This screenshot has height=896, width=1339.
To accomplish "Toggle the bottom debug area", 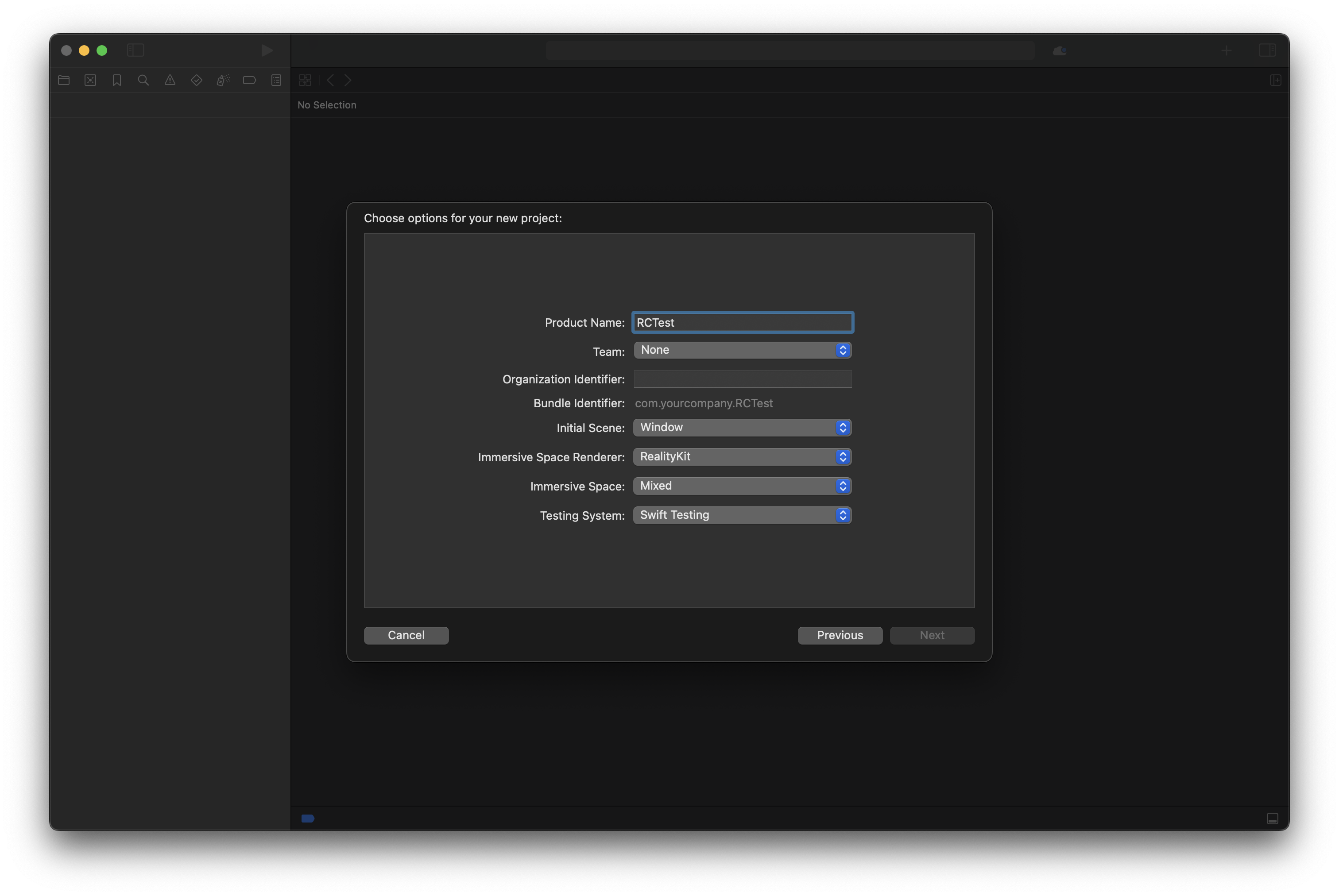I will click(1272, 818).
